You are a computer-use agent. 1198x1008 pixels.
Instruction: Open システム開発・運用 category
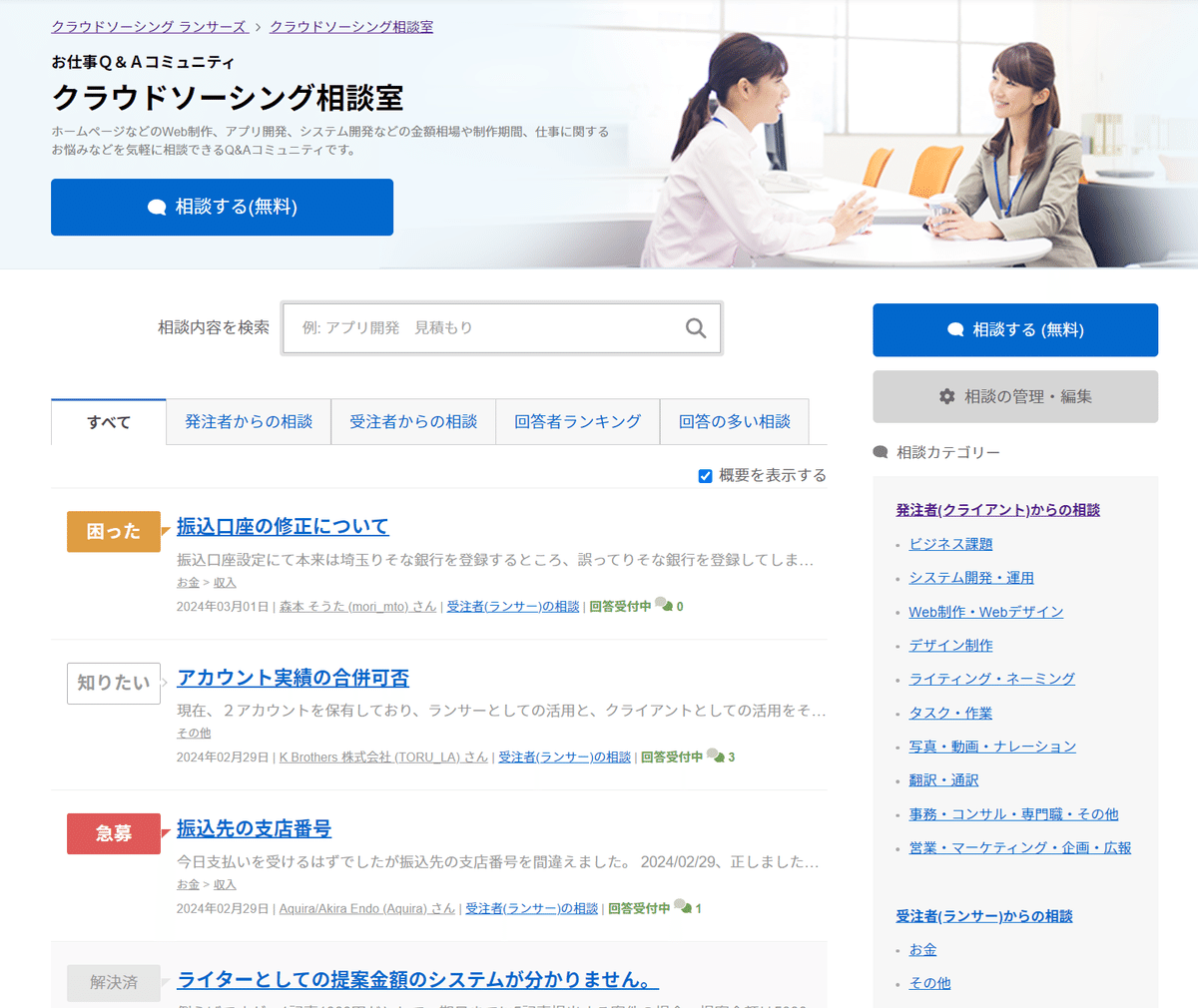(971, 578)
